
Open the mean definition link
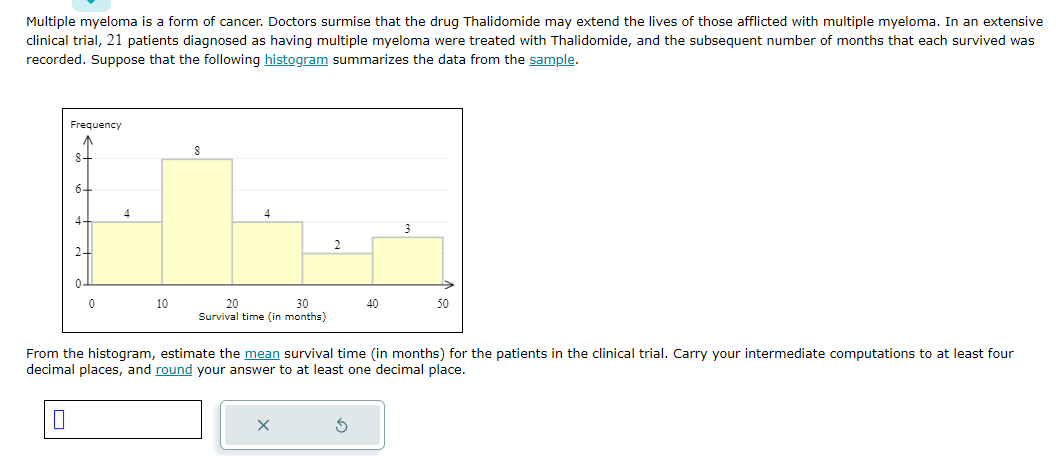[x=262, y=354]
